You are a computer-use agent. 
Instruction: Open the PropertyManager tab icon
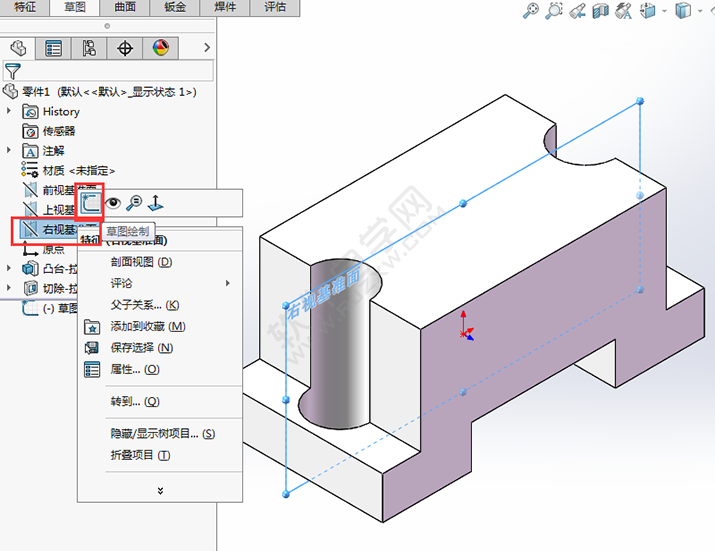[53, 48]
